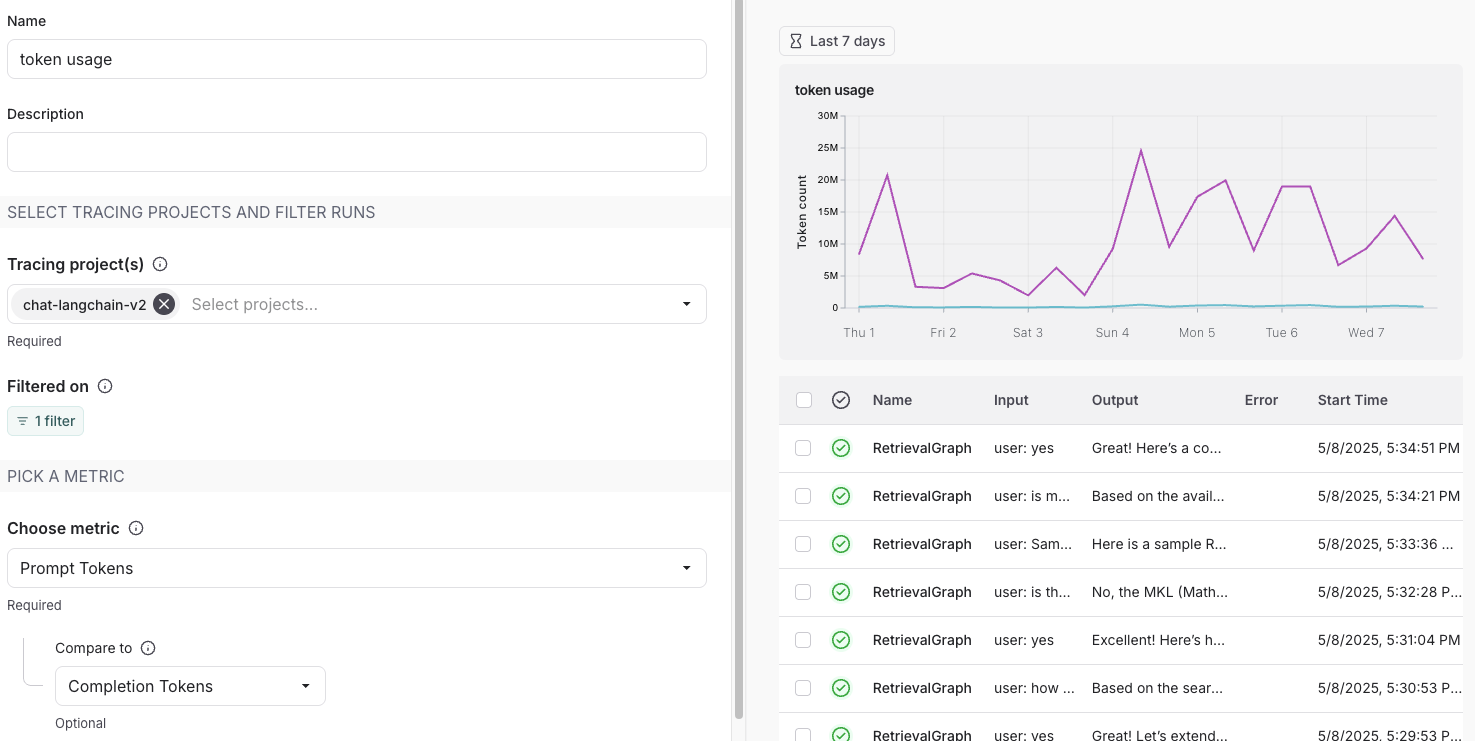Viewport: 1475px width, 741px height.
Task: Click the hourglass icon in Last 7 days
Action: pos(796,40)
